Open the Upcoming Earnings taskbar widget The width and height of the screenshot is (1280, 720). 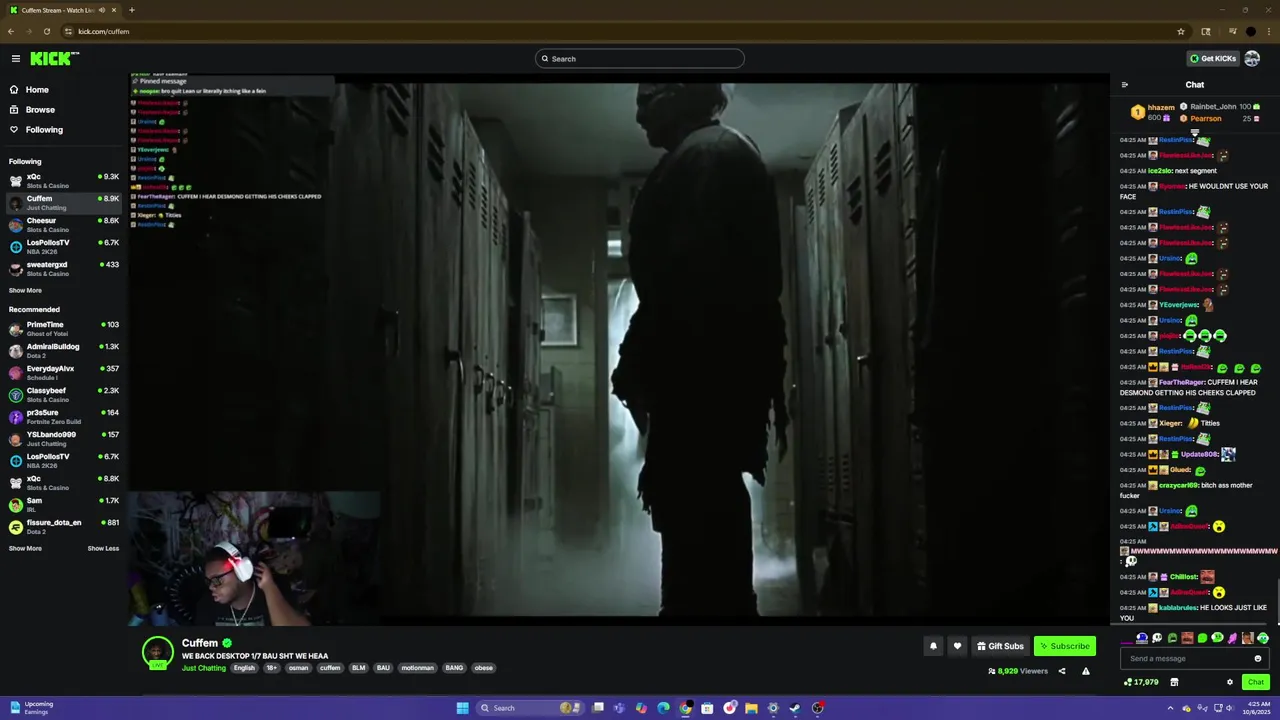pos(30,708)
